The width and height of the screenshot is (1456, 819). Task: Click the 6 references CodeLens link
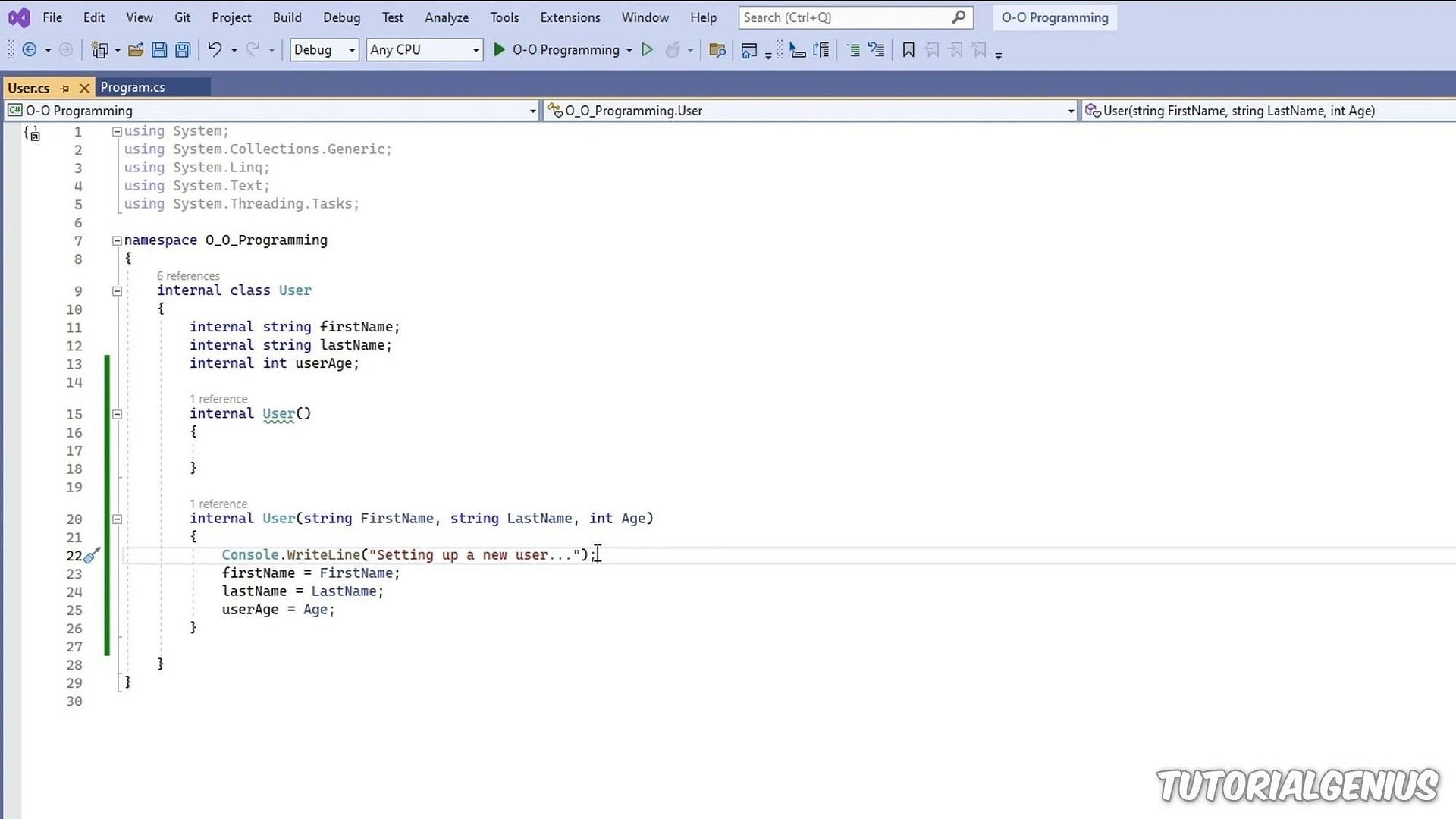point(188,276)
